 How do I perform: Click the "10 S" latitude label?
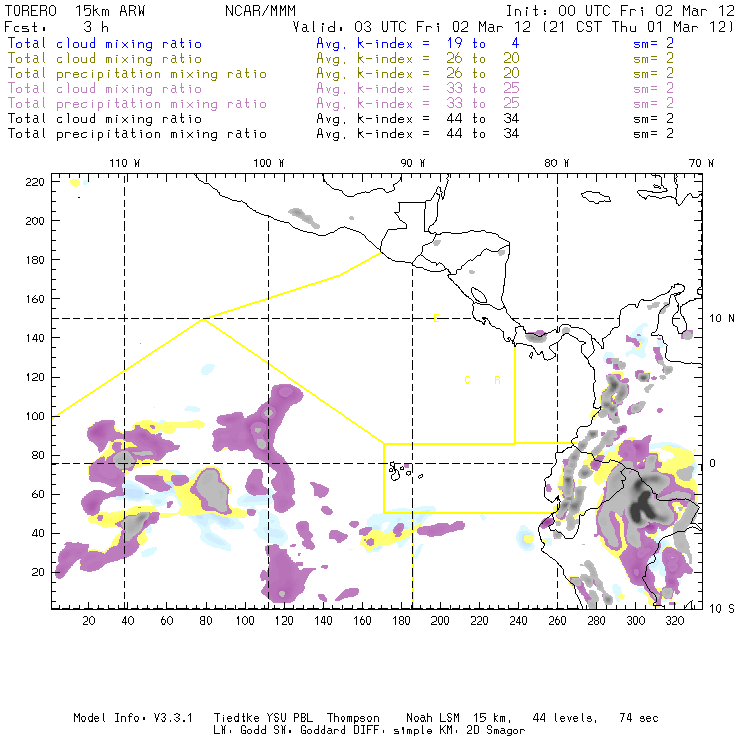point(722,609)
